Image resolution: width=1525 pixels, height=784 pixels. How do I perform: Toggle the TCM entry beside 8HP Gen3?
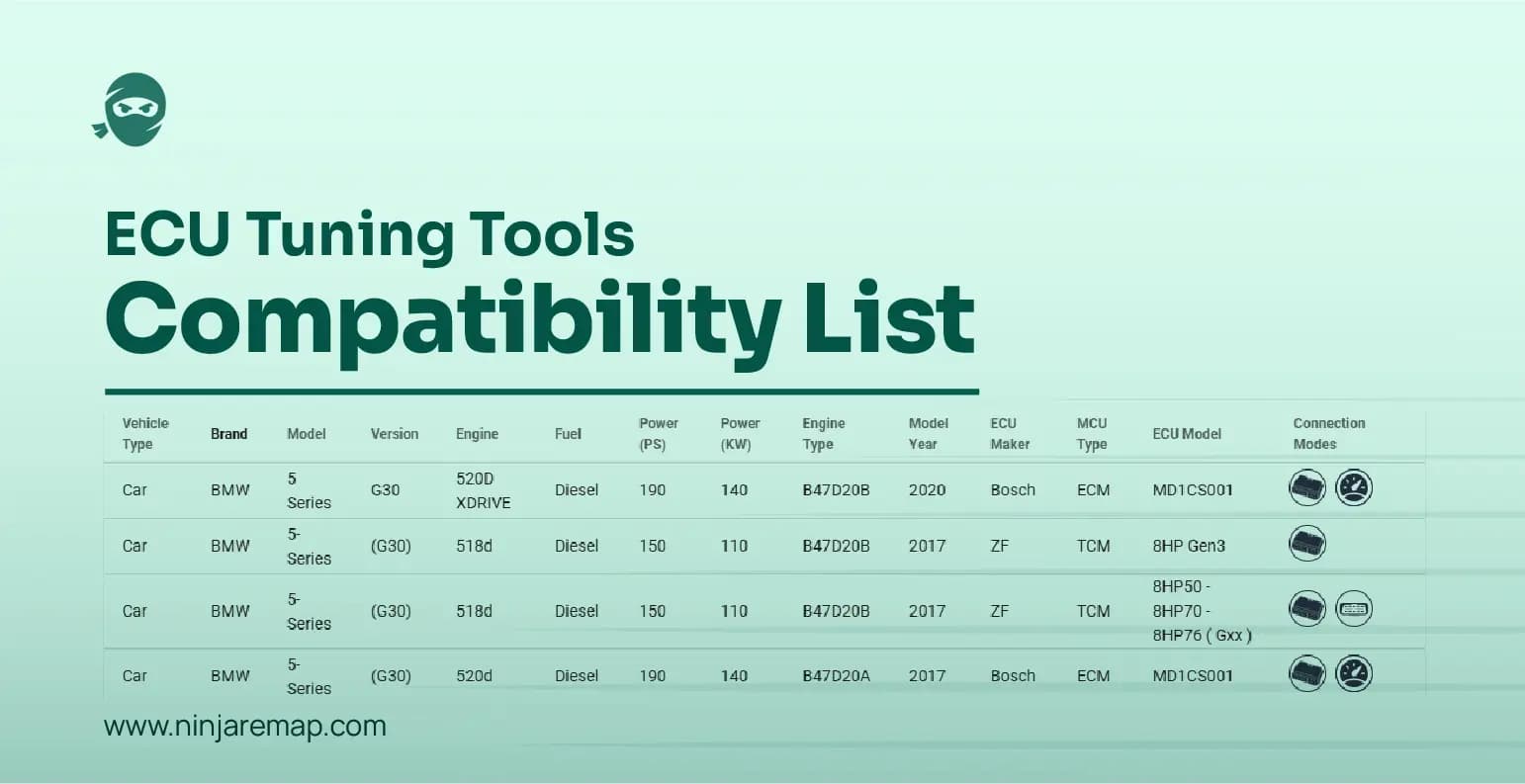[x=1093, y=545]
